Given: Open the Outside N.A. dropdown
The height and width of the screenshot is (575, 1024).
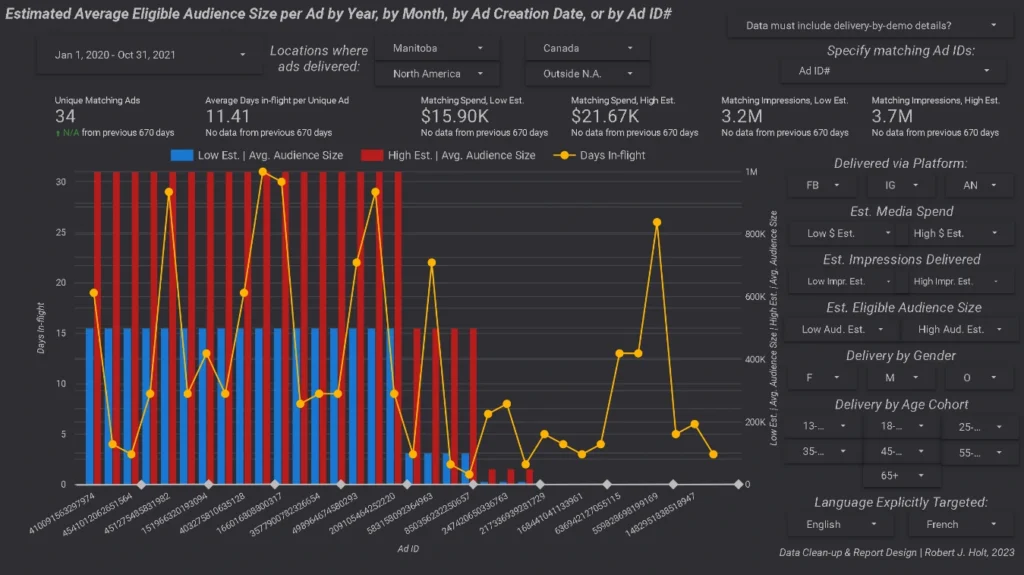Looking at the screenshot, I should (587, 74).
